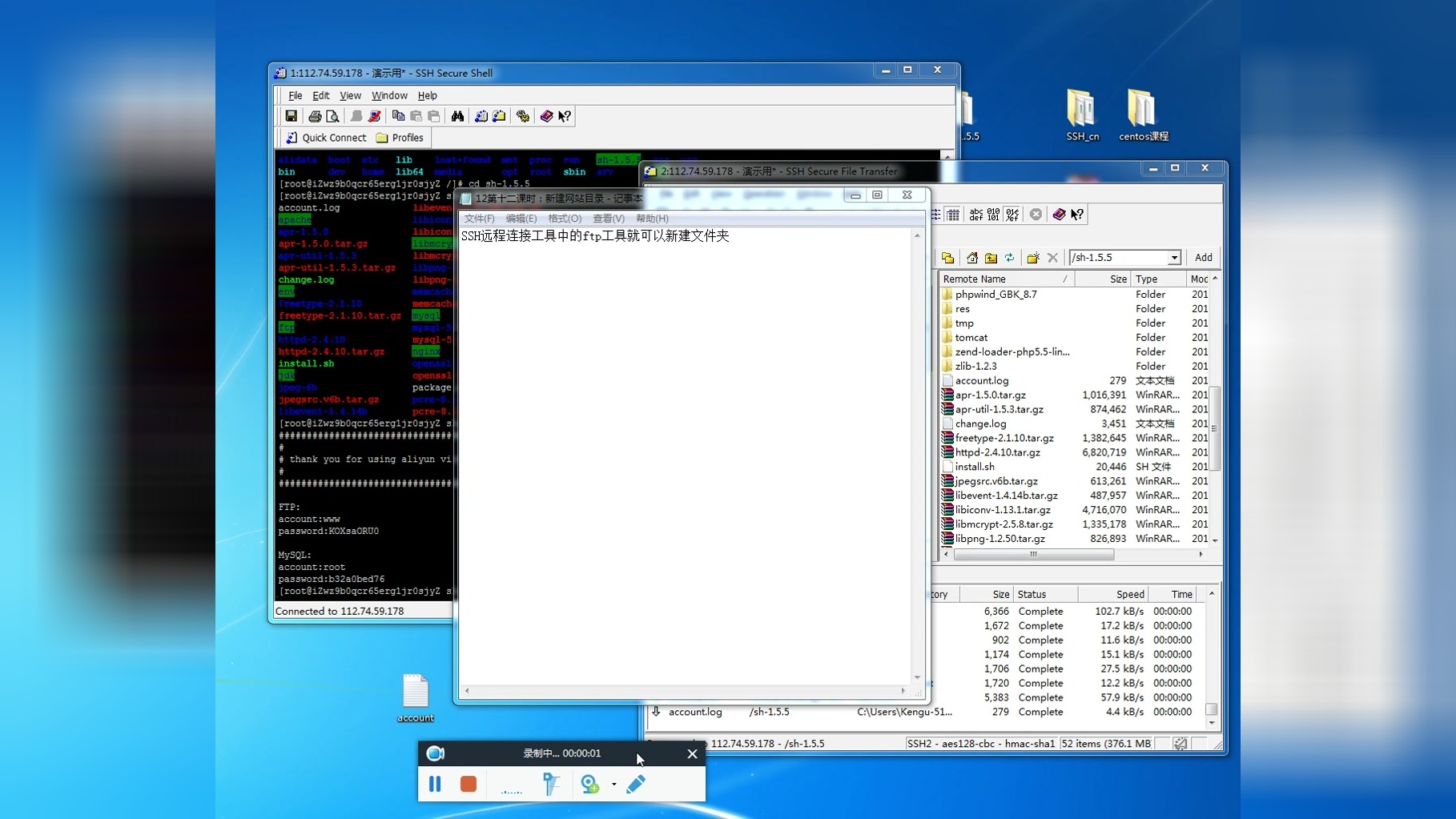
Task: Click the details view icon in File Transfer toolbar
Action: [953, 215]
